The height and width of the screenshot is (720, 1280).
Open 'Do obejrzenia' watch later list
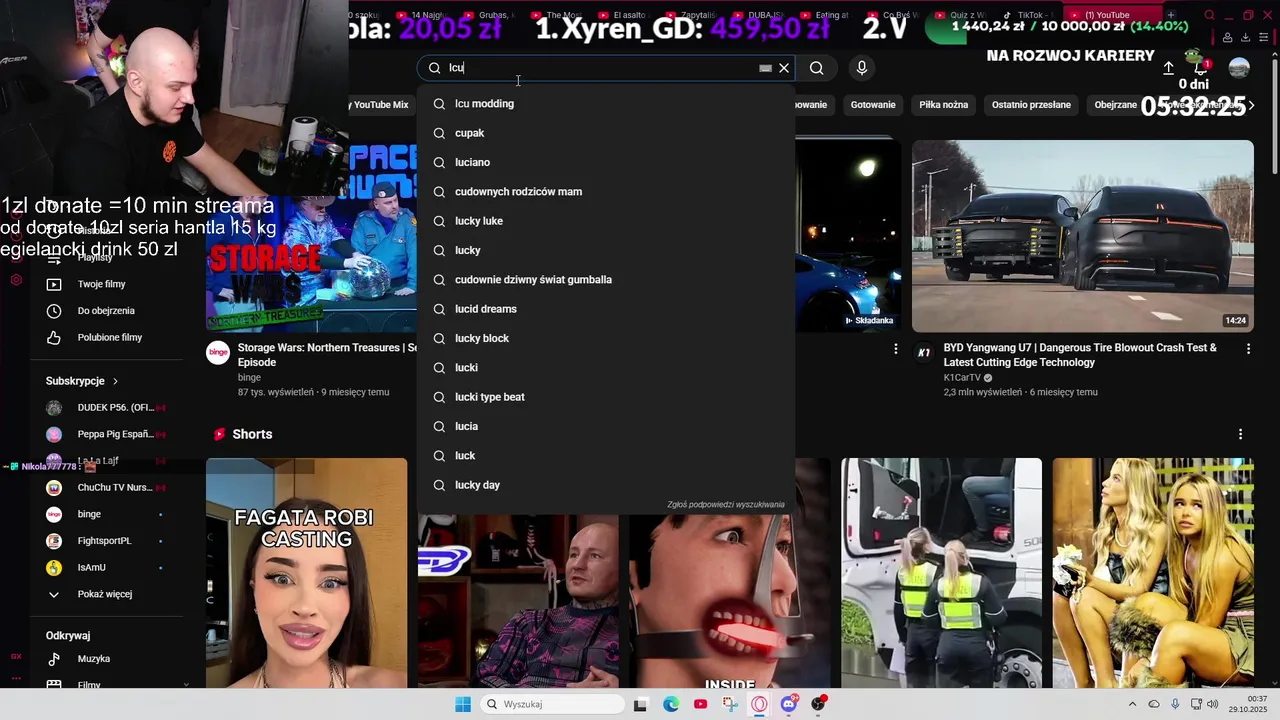tap(106, 311)
